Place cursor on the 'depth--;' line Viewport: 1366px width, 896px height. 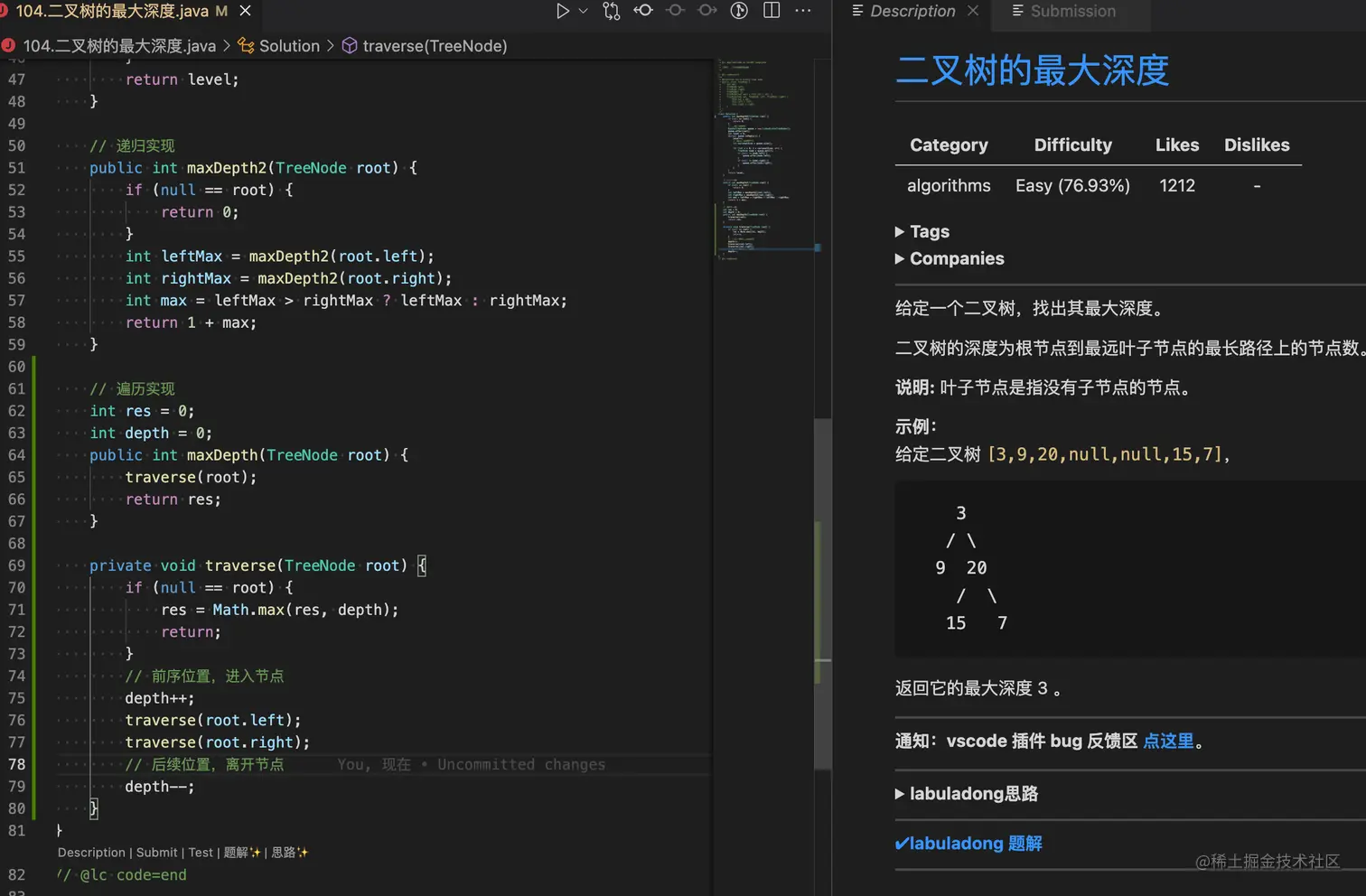pos(160,787)
